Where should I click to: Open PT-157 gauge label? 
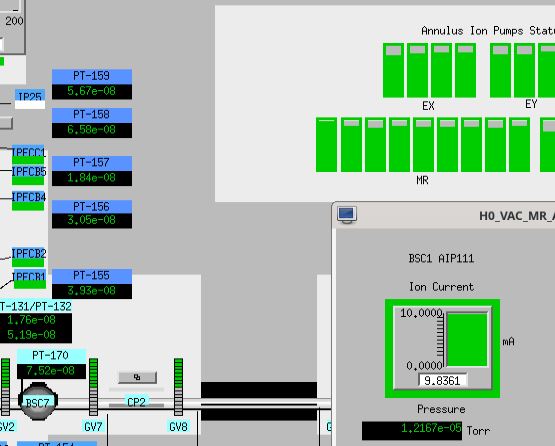point(92,163)
